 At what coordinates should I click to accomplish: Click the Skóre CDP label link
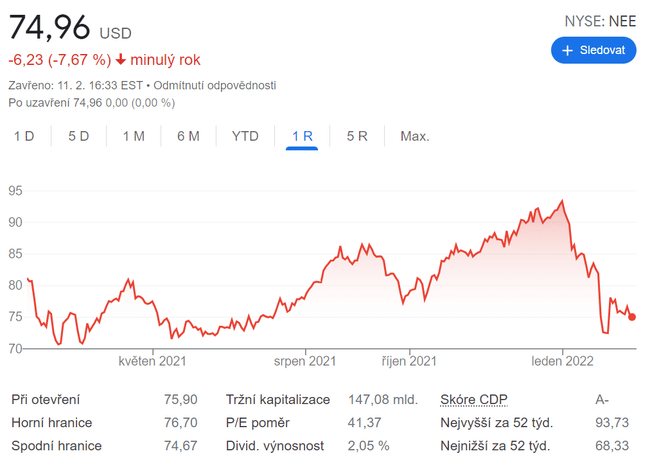[x=475, y=399]
